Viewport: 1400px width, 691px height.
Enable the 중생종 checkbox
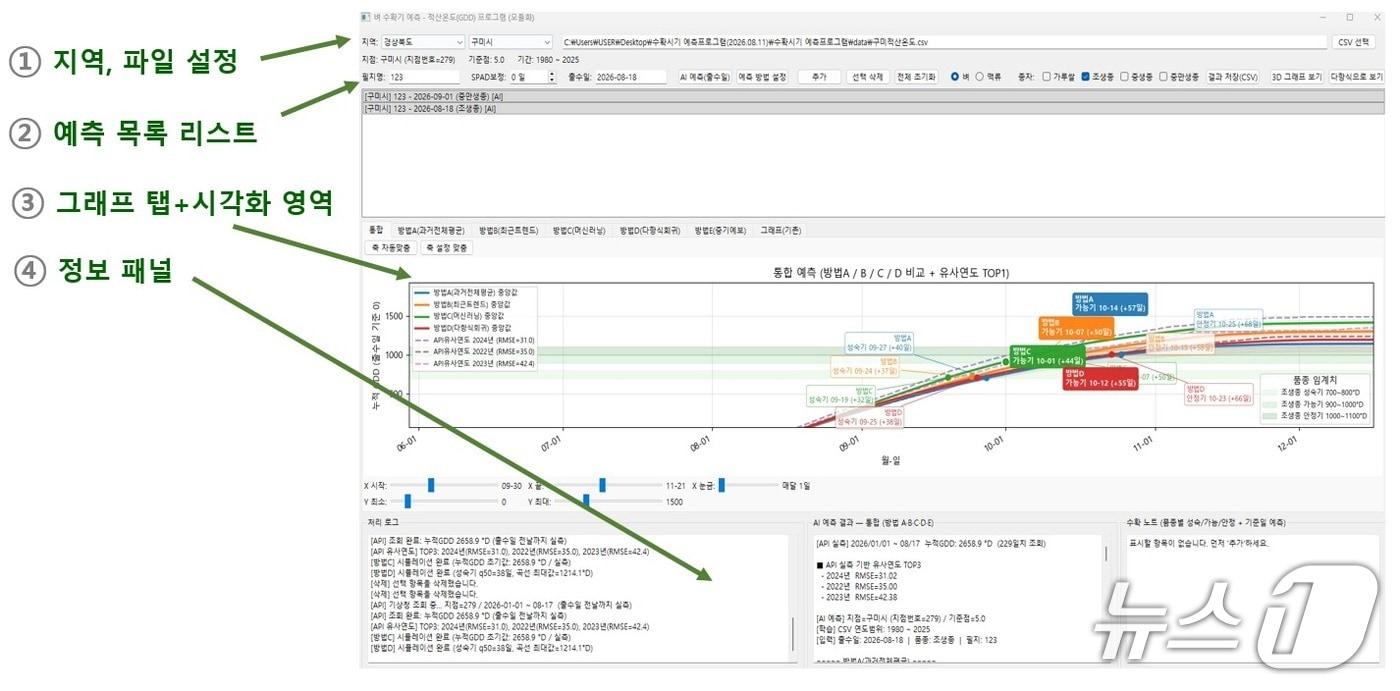click(x=1125, y=77)
